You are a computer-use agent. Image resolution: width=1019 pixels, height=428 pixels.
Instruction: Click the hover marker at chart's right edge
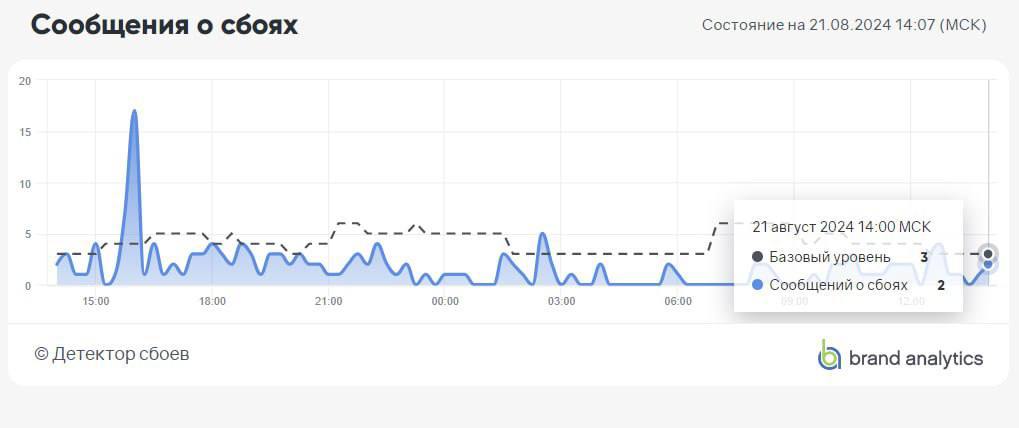(988, 258)
